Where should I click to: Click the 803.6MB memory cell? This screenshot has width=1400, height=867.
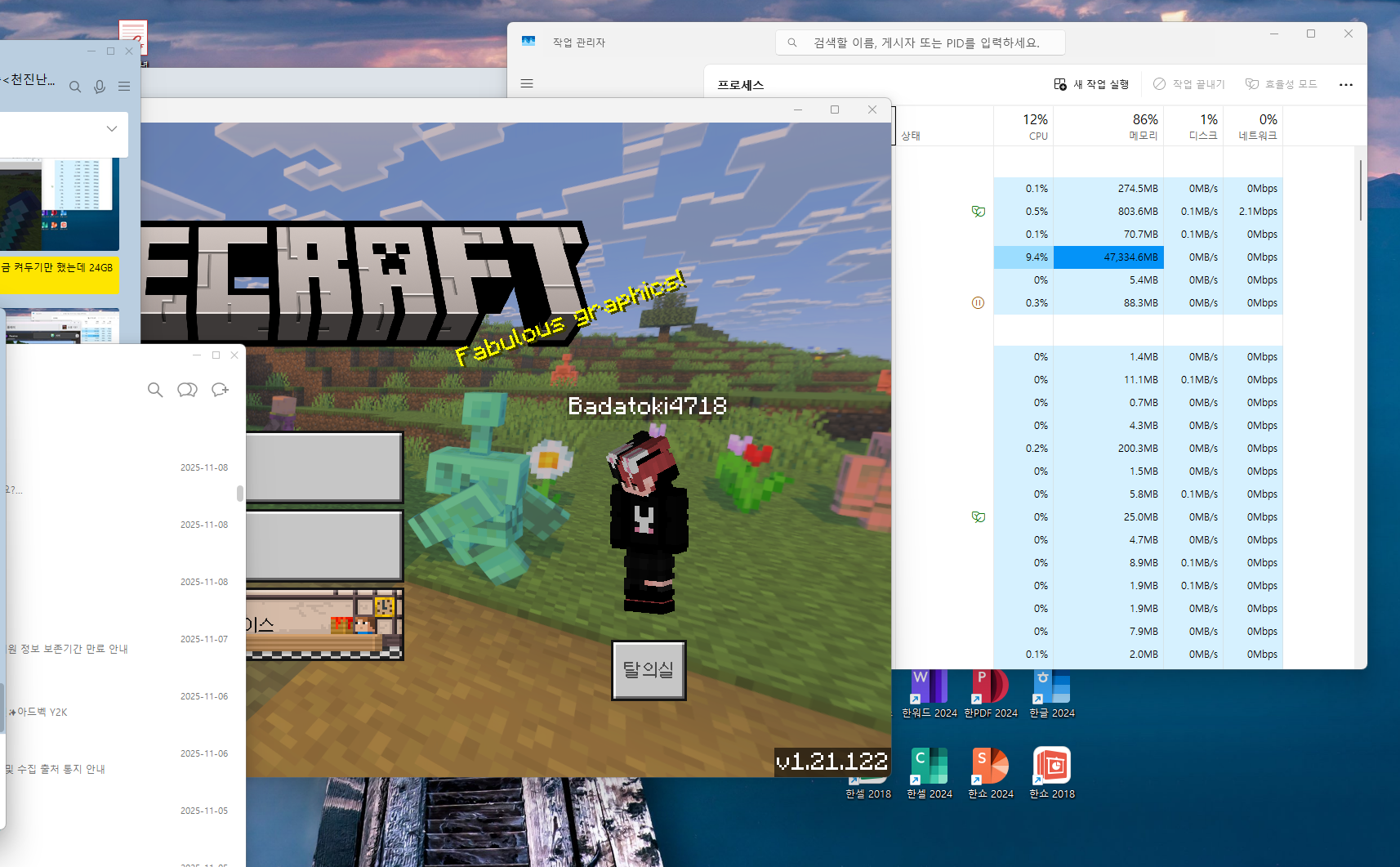point(1108,212)
